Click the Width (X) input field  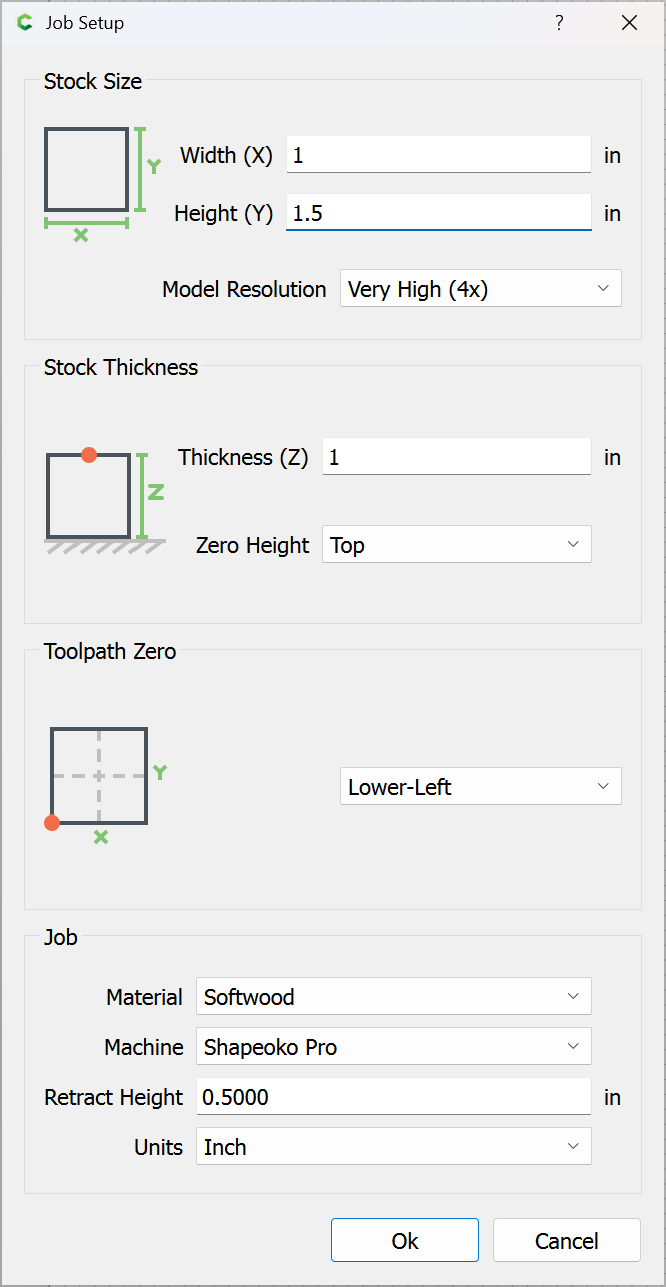[438, 156]
